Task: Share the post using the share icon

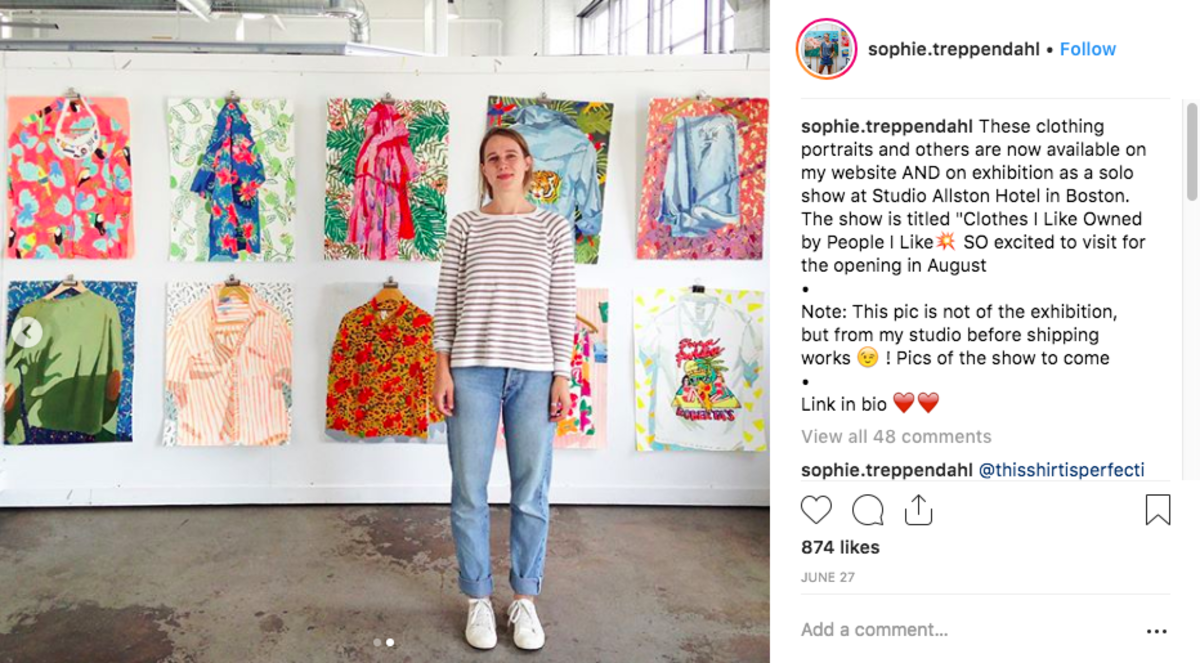Action: 918,510
